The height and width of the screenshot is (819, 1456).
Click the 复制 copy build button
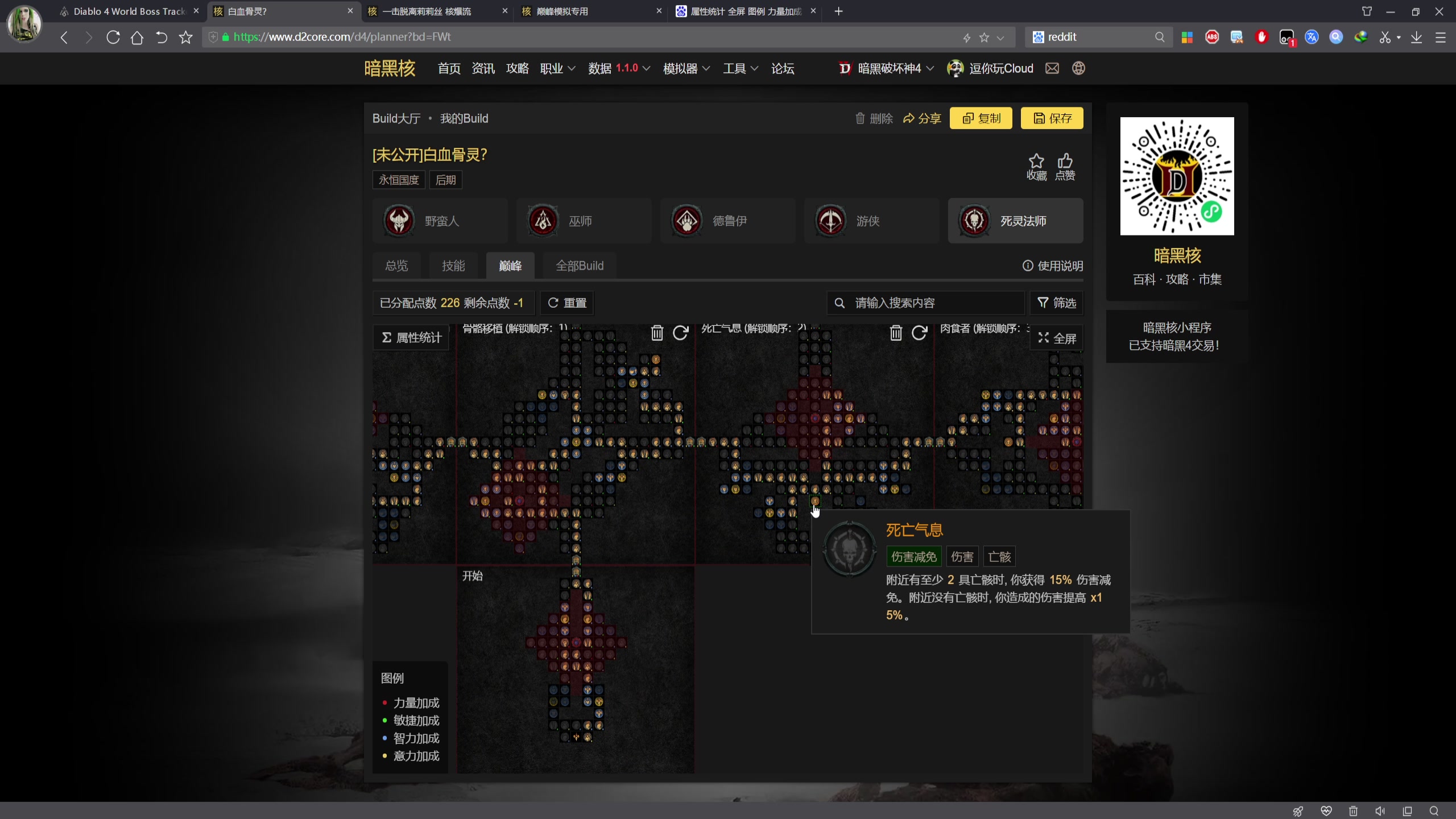(x=981, y=118)
